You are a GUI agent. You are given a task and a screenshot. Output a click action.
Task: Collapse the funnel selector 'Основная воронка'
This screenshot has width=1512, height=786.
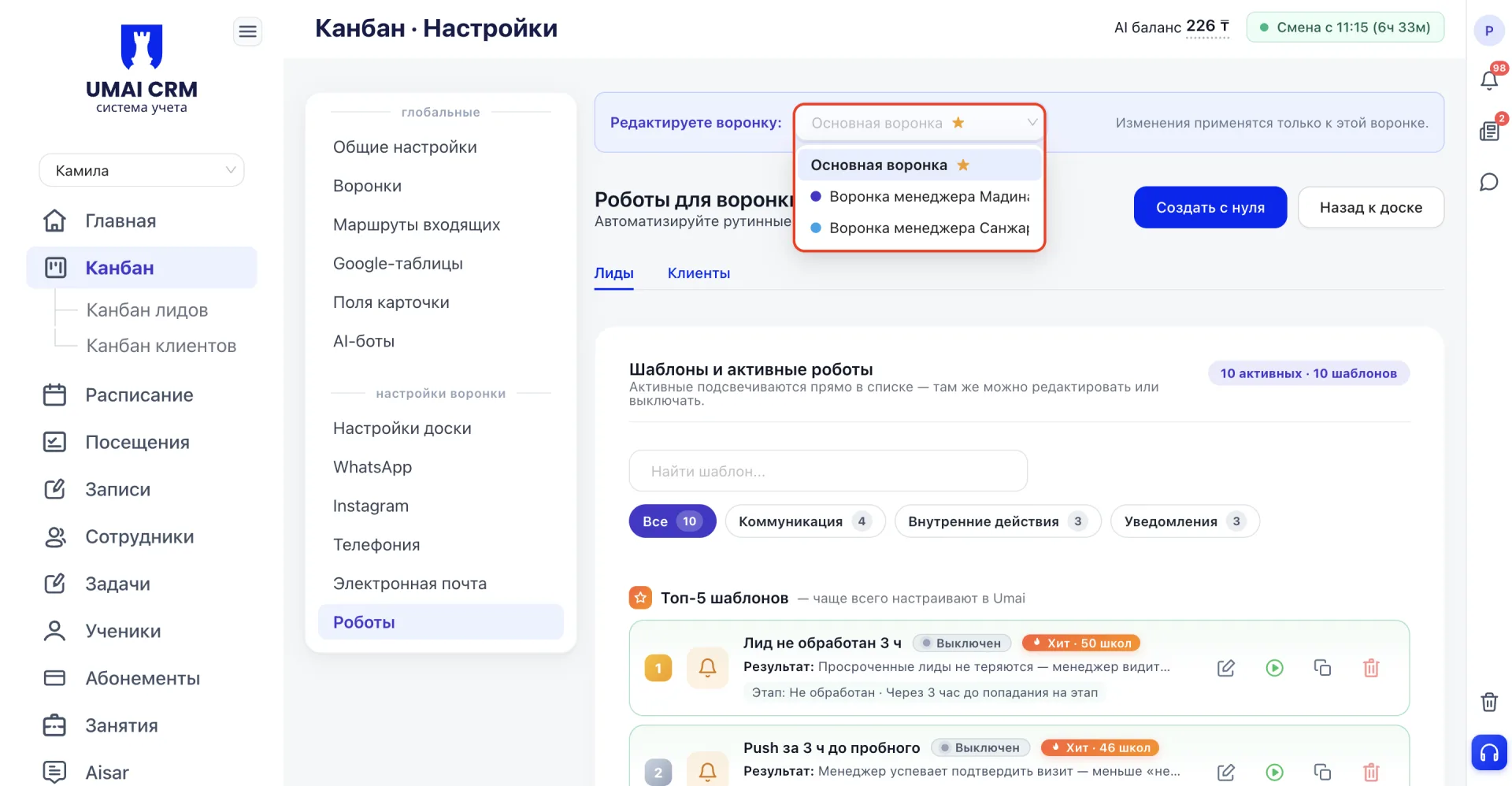pyautogui.click(x=919, y=123)
